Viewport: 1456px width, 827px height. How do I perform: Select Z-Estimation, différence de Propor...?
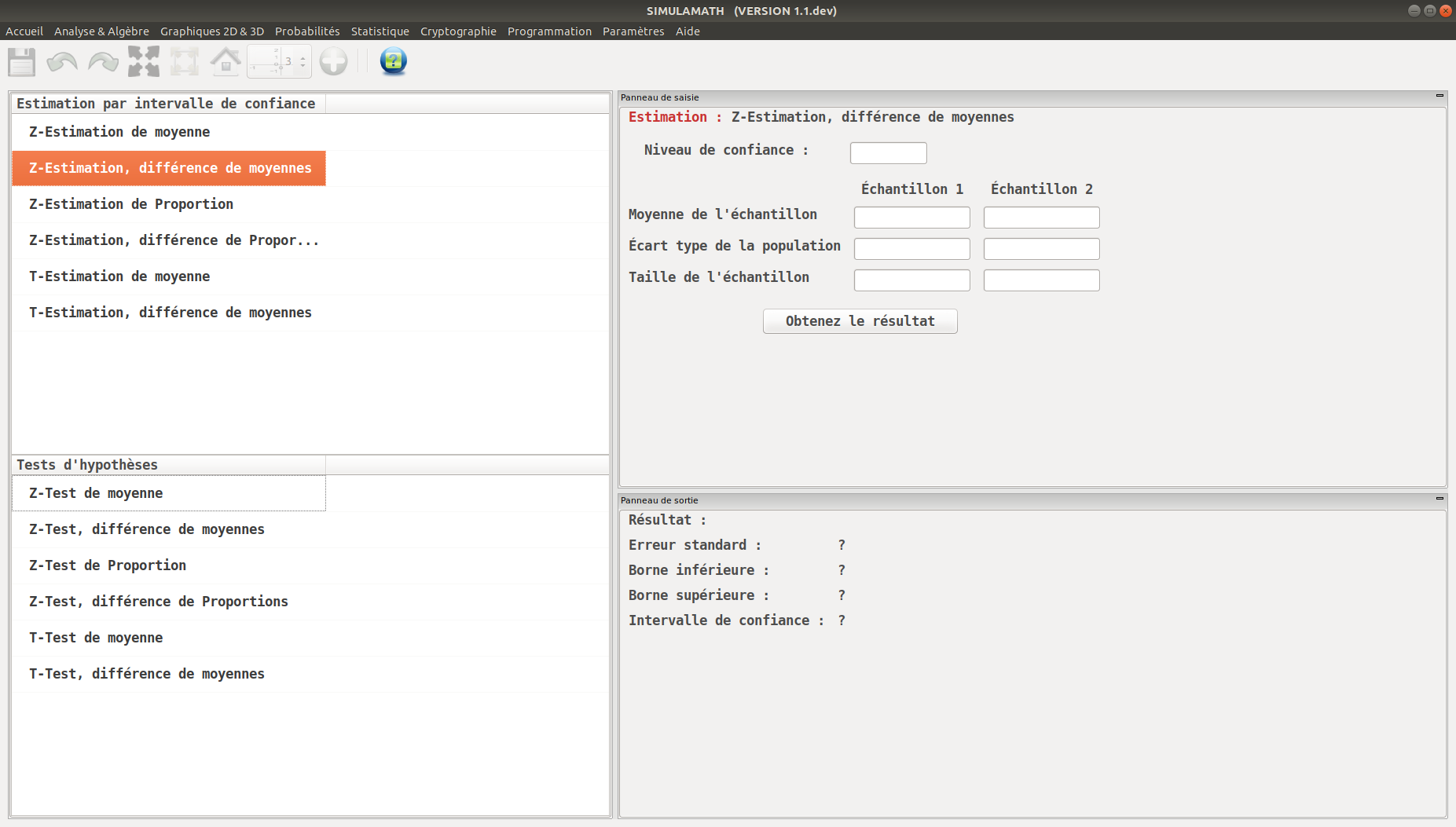tap(169, 240)
